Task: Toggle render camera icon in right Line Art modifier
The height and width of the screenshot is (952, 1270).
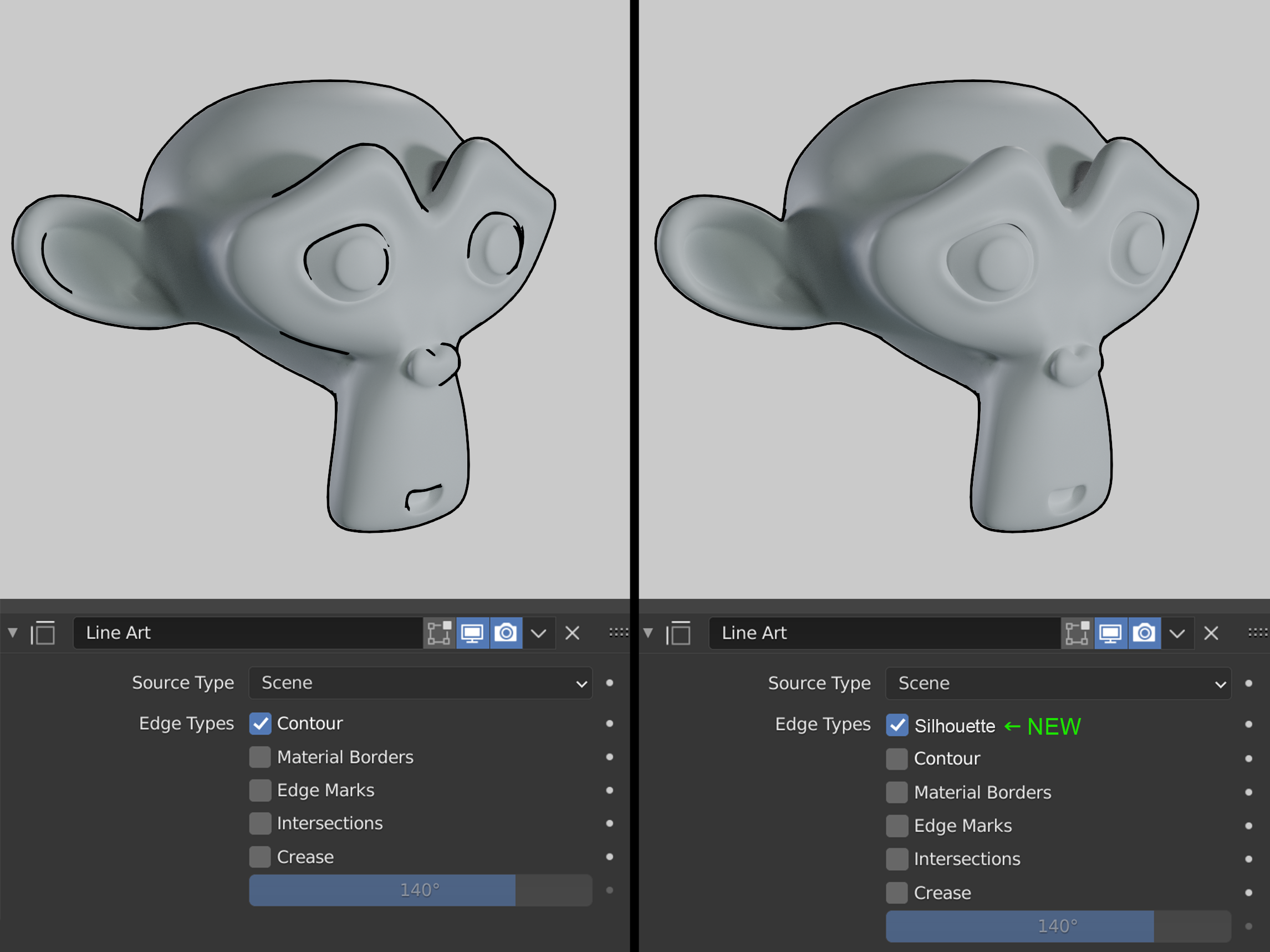Action: tap(1144, 633)
